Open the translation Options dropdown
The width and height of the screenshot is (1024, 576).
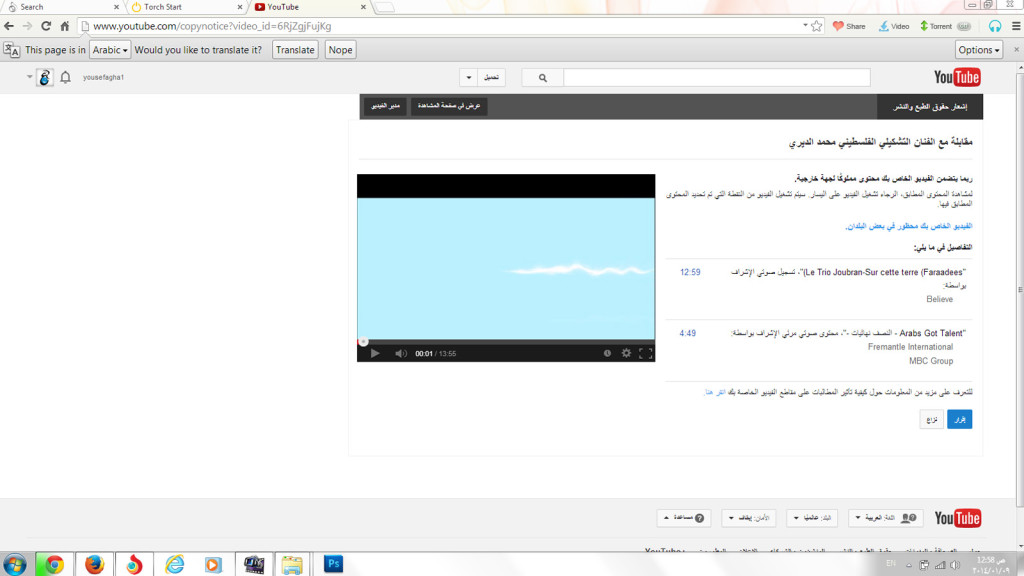[x=978, y=50]
